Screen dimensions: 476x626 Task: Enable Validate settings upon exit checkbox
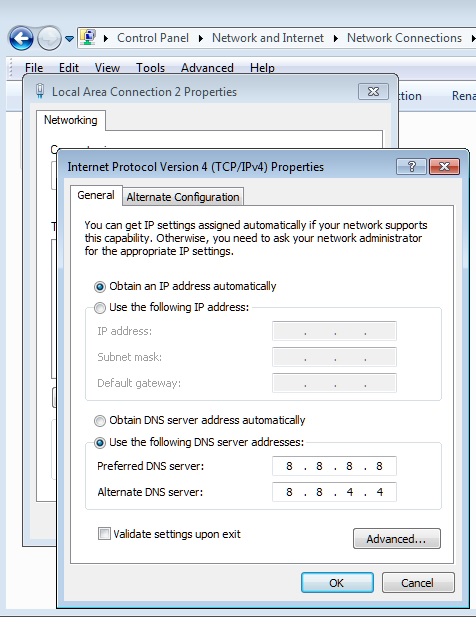pyautogui.click(x=104, y=534)
